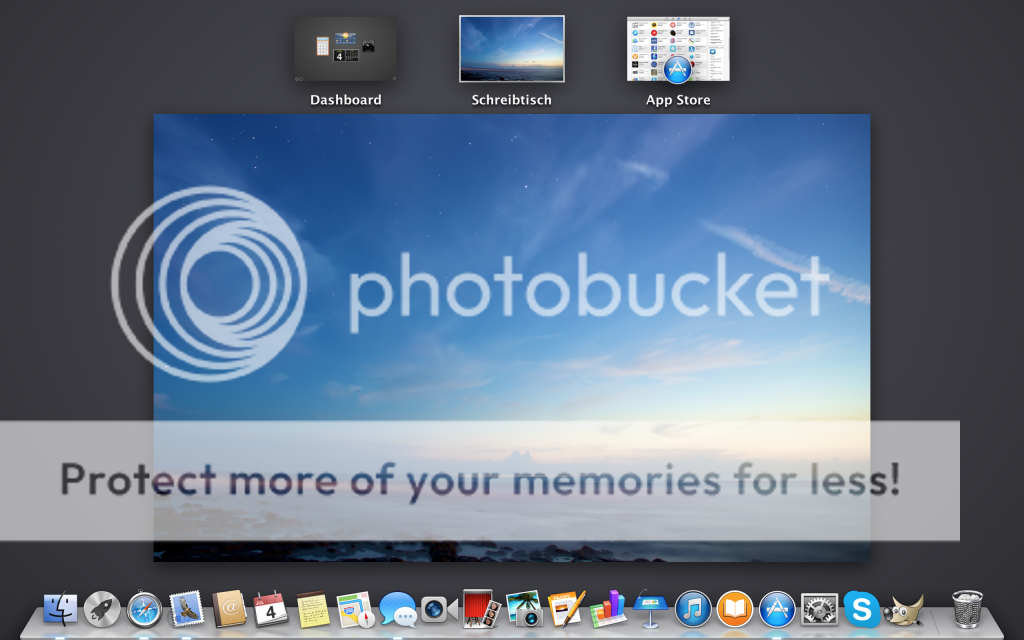Open the Trash in Dock
The image size is (1024, 640).
tap(967, 609)
